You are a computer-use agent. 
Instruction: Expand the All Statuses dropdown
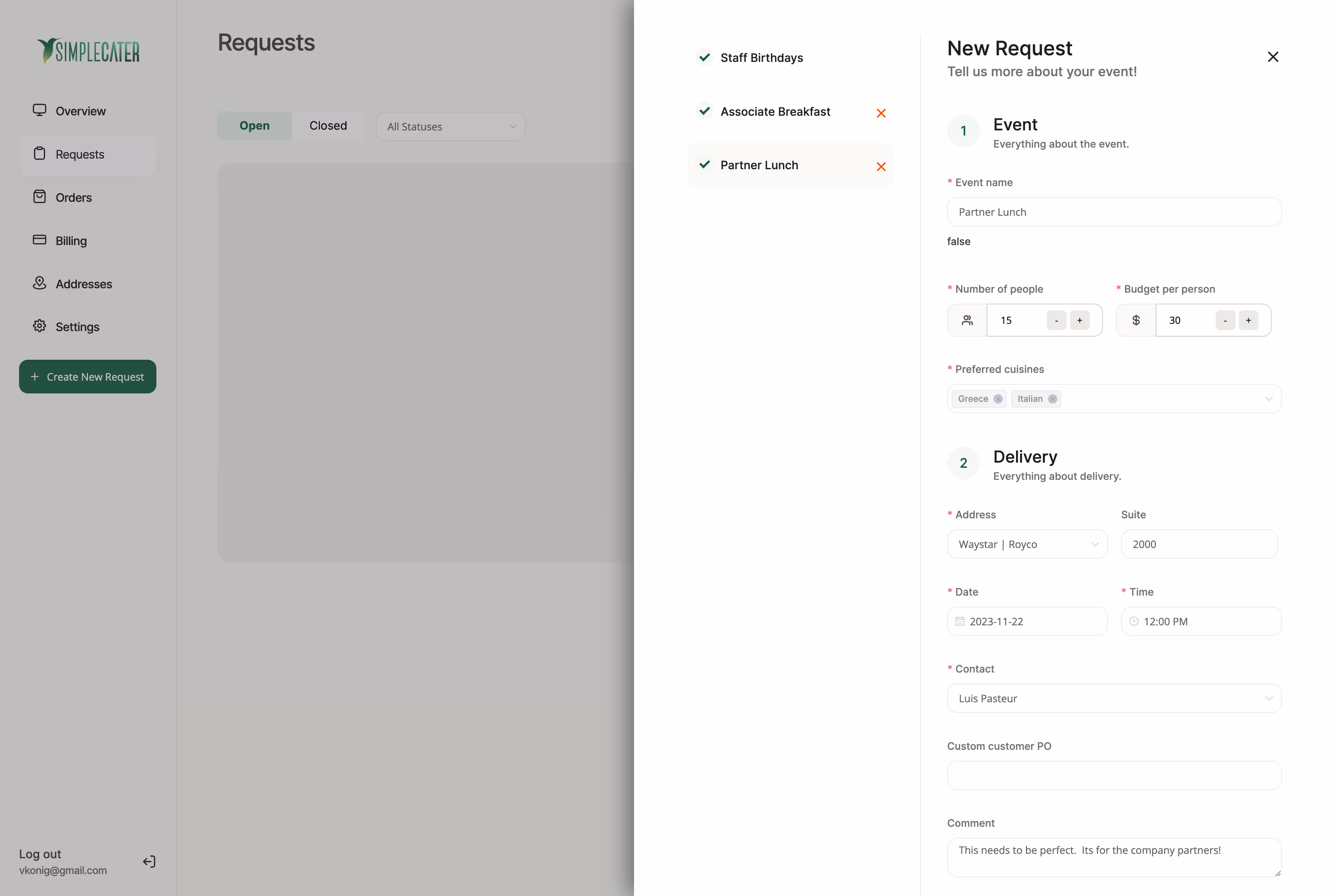(450, 126)
